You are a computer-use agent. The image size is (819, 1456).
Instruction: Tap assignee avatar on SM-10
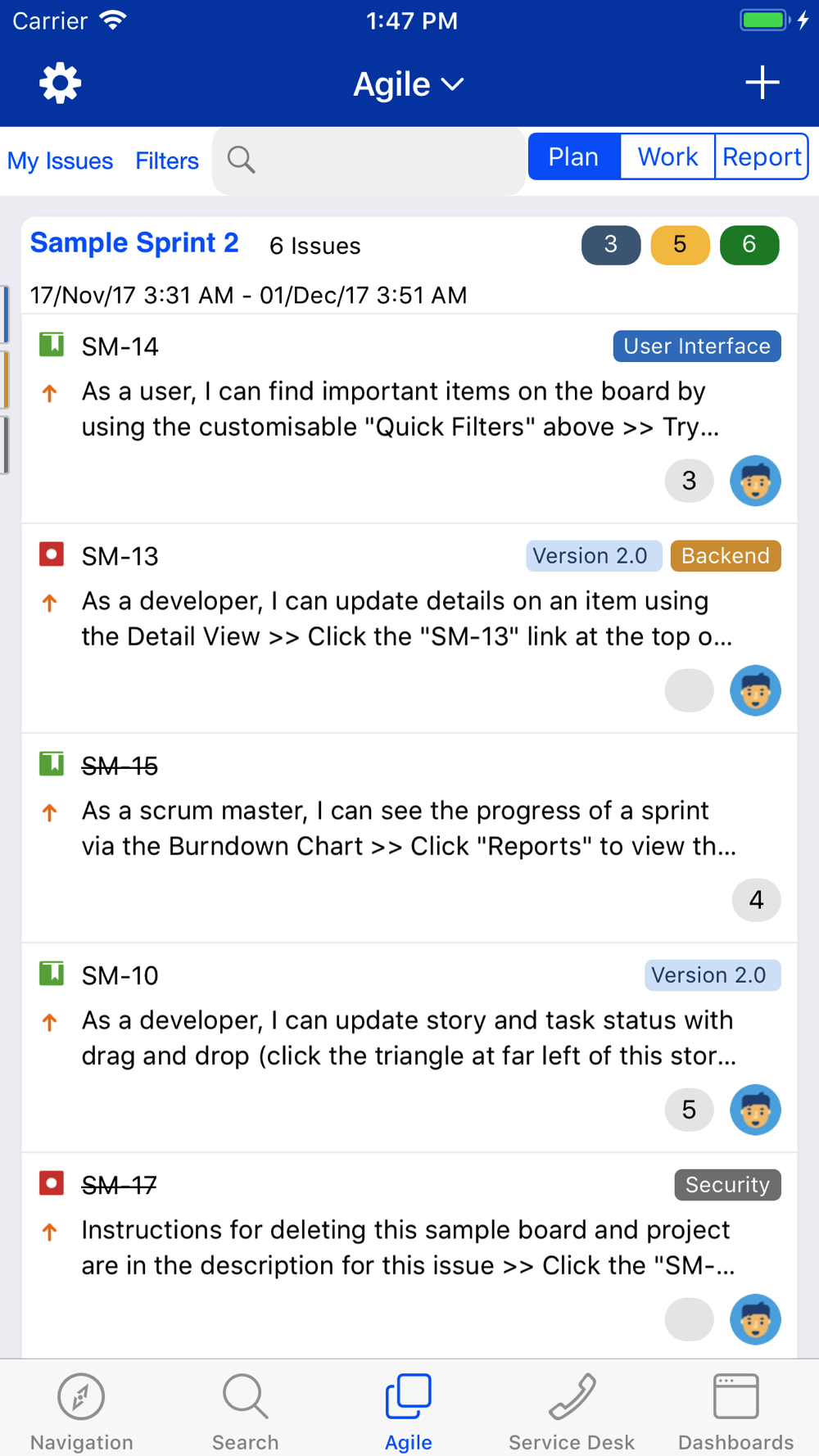point(755,1110)
